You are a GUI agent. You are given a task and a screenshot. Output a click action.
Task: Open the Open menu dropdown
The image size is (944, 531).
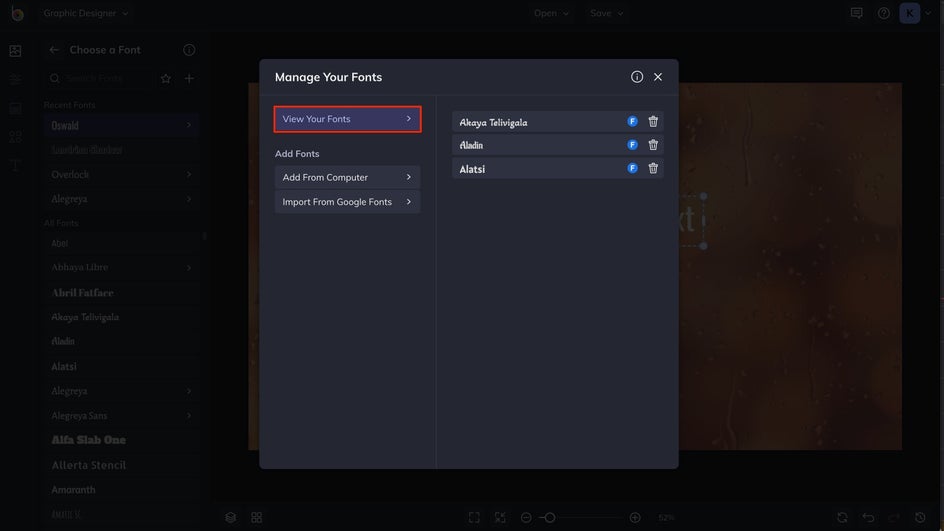point(551,13)
